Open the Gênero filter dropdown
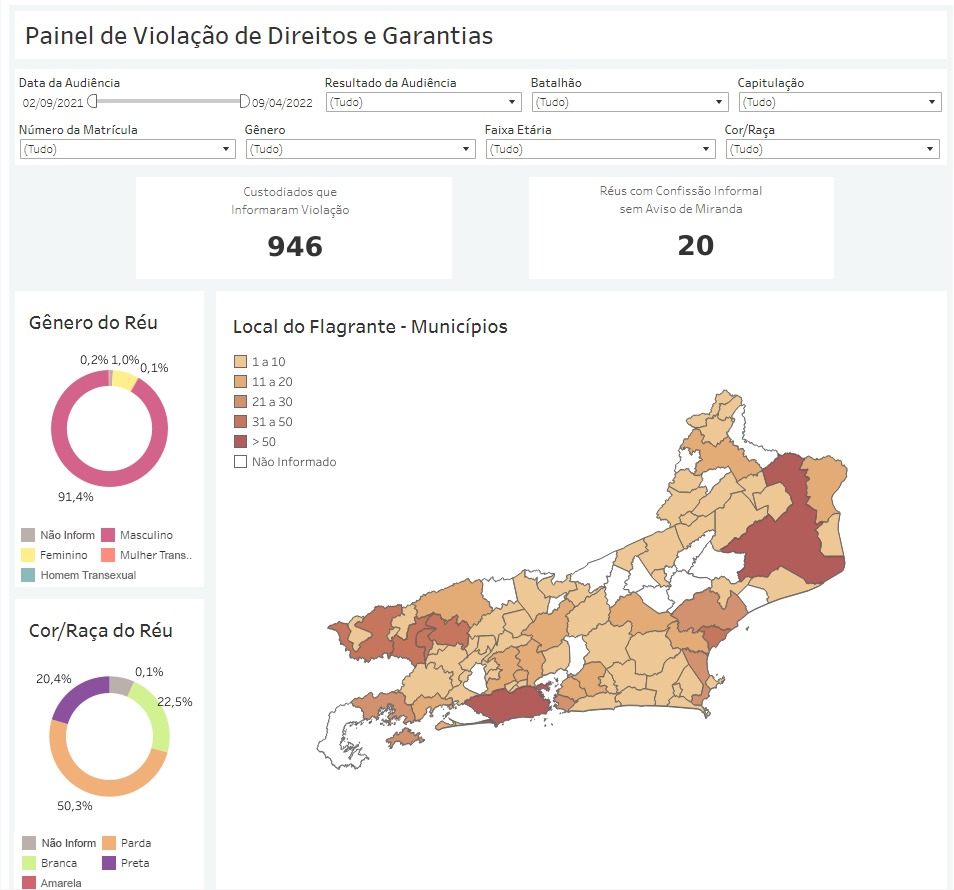 coord(360,149)
